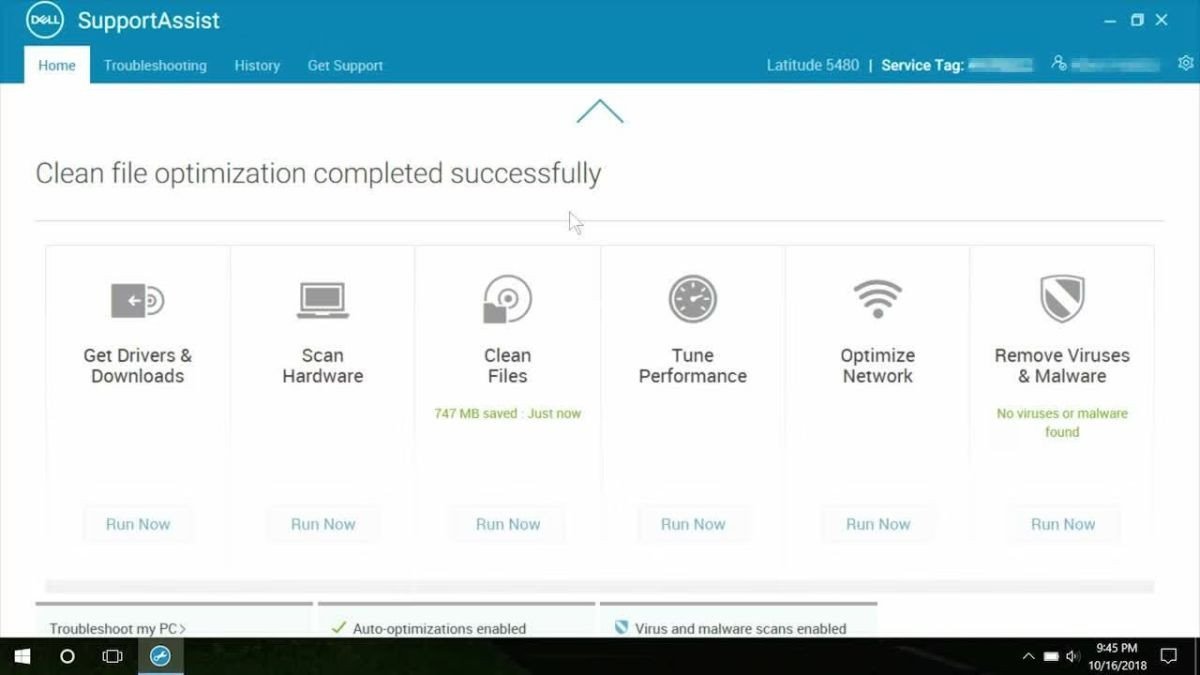Screen dimensions: 1200x675
Task: Select the Scan Hardware laptop icon
Action: coord(322,300)
